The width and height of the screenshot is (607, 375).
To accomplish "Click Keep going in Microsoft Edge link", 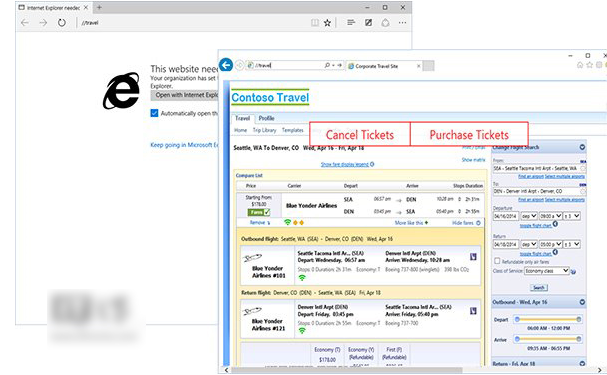I will pyautogui.click(x=184, y=145).
